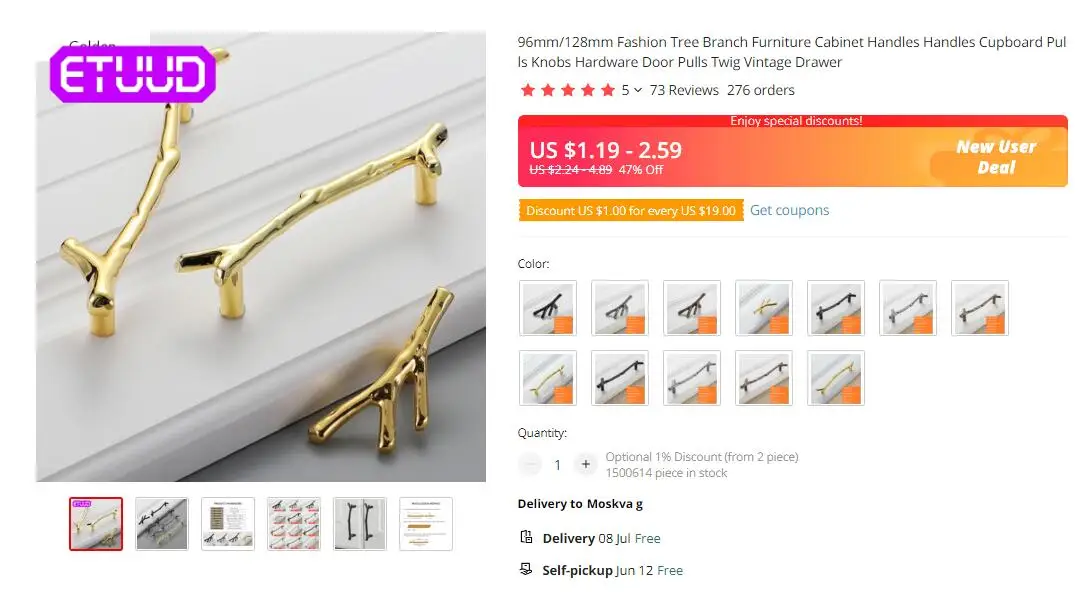This screenshot has width=1081, height=596.
Task: Show the black and grey handles thumbnail
Action: (162, 524)
